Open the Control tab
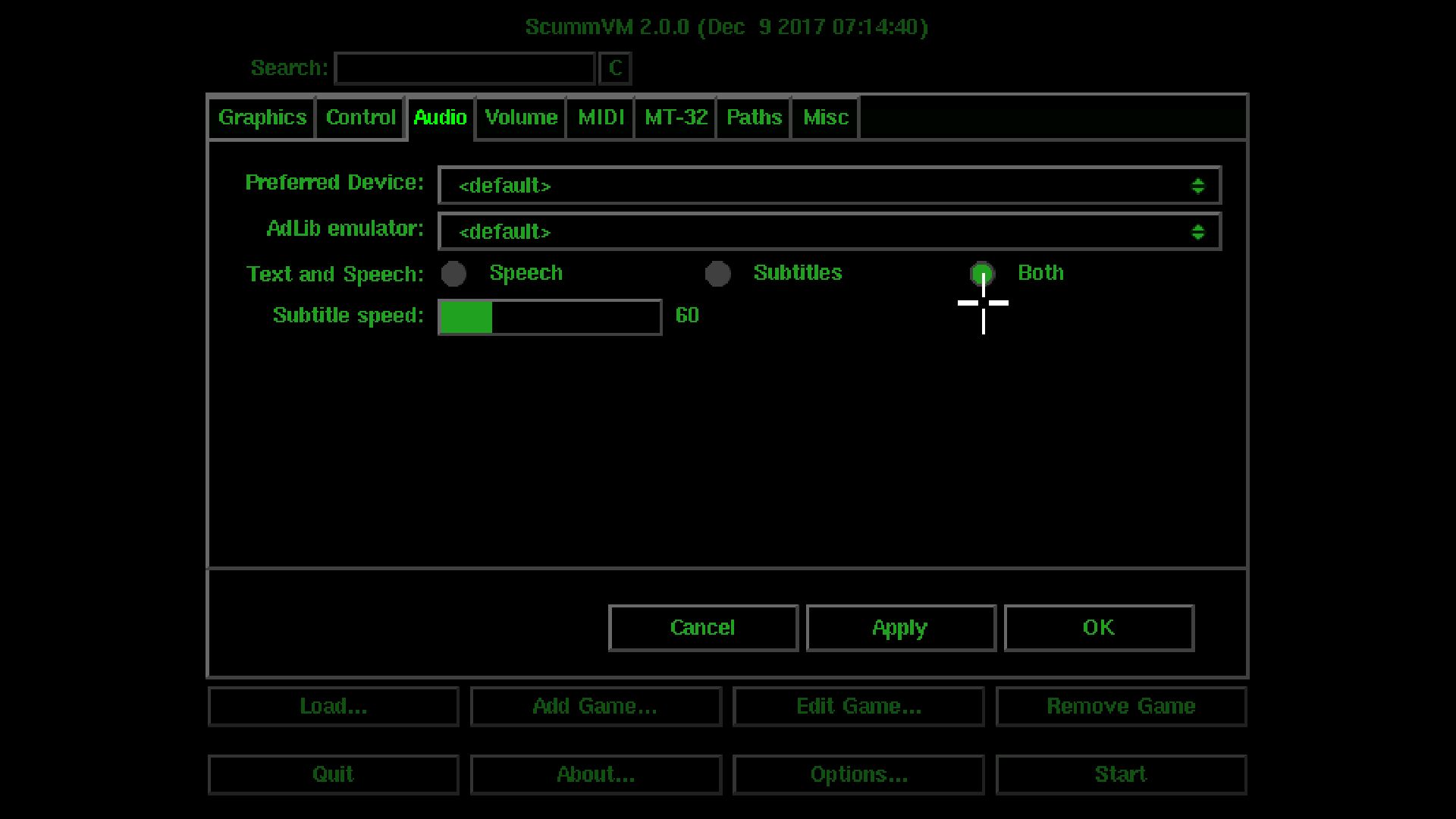This screenshot has width=1456, height=819. [x=360, y=118]
